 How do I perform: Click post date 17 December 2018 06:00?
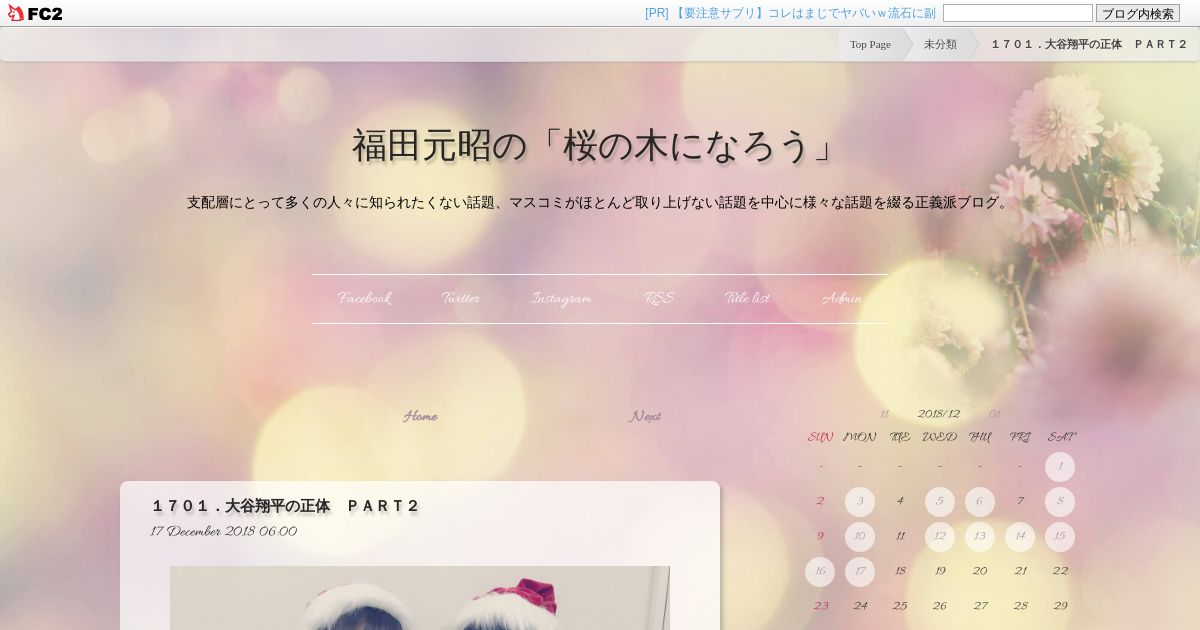coord(224,532)
